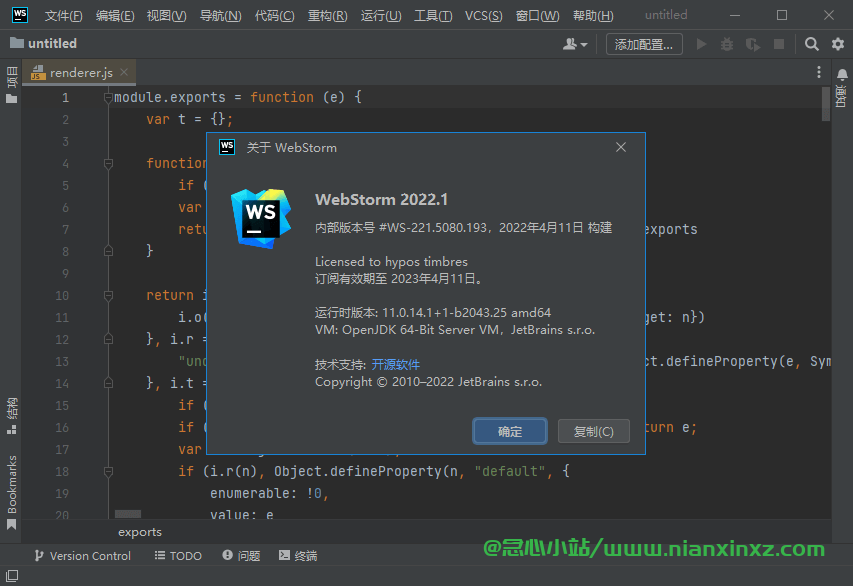Open the 帮助(H) menu
The width and height of the screenshot is (853, 586).
(593, 16)
